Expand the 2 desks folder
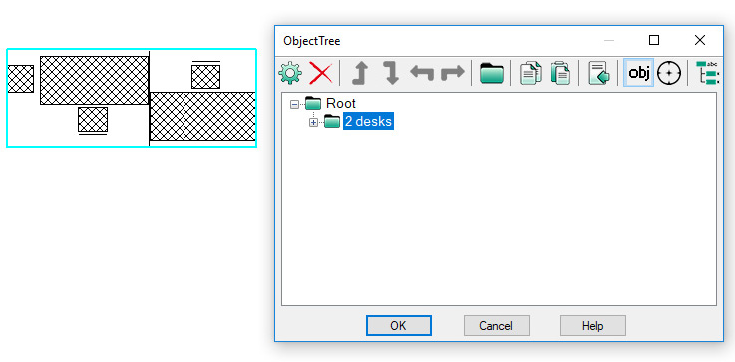Viewport: 735px width, 362px height. tap(313, 122)
